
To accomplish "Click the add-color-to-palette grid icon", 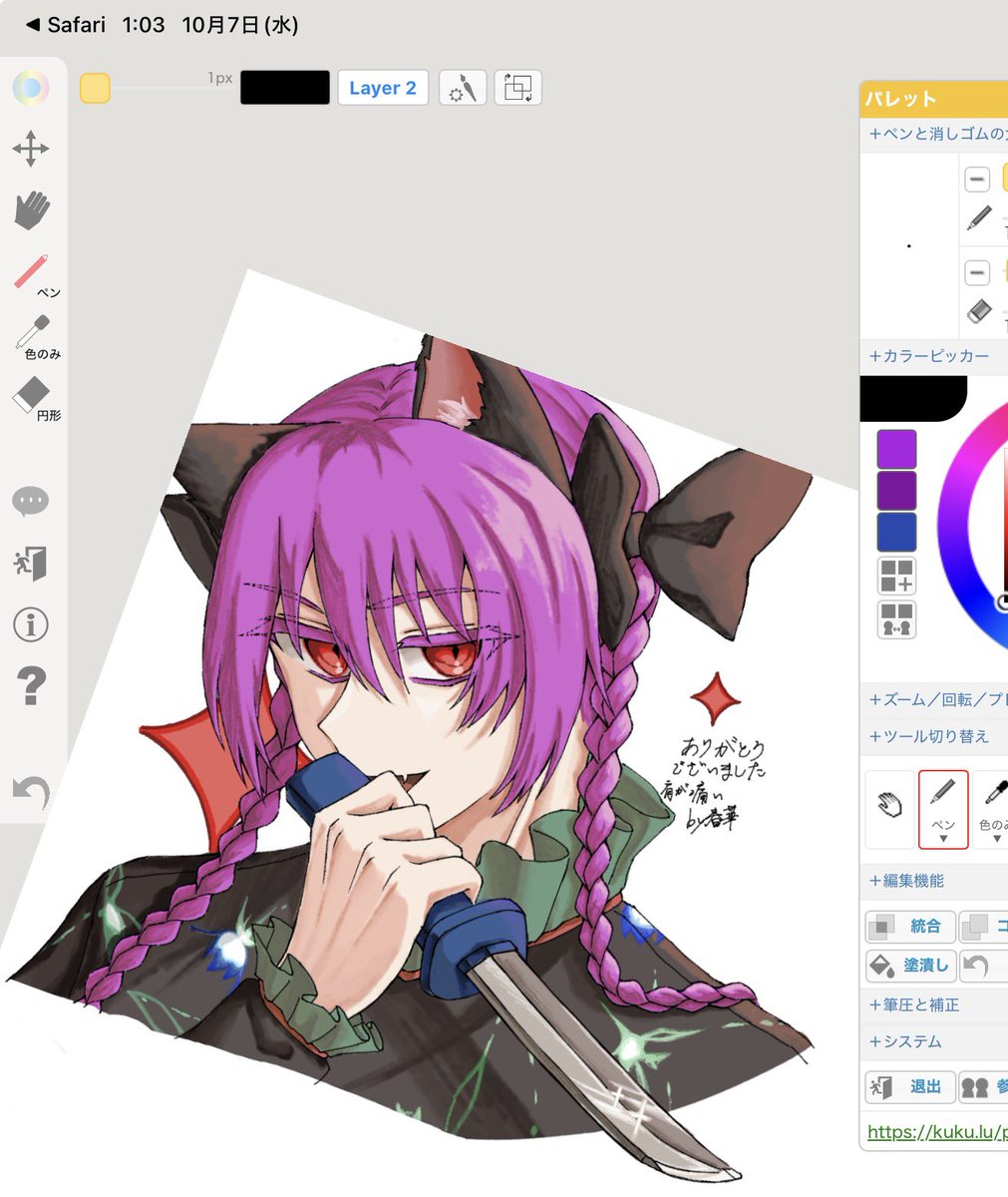I will point(896,577).
